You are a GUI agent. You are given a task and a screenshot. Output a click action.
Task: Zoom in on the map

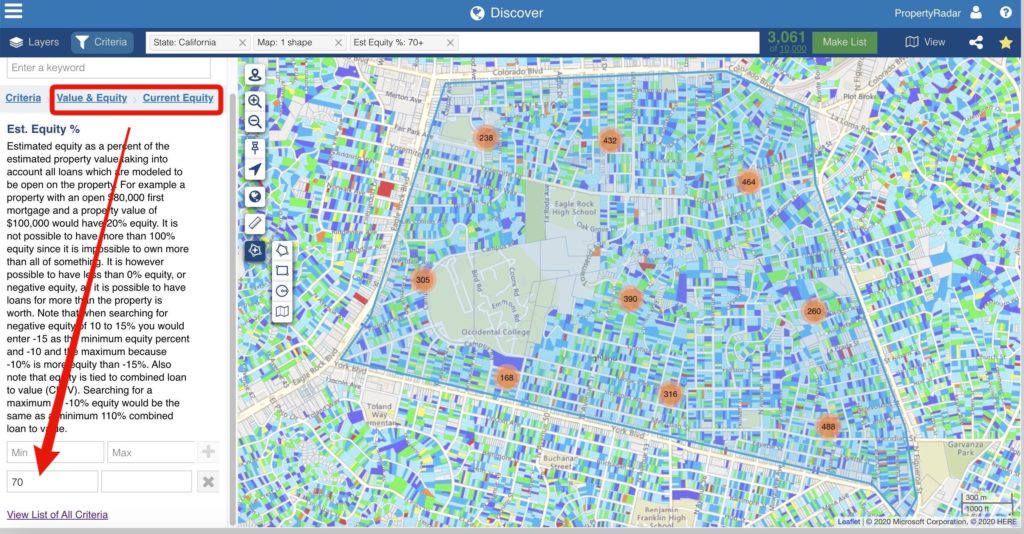tap(255, 101)
